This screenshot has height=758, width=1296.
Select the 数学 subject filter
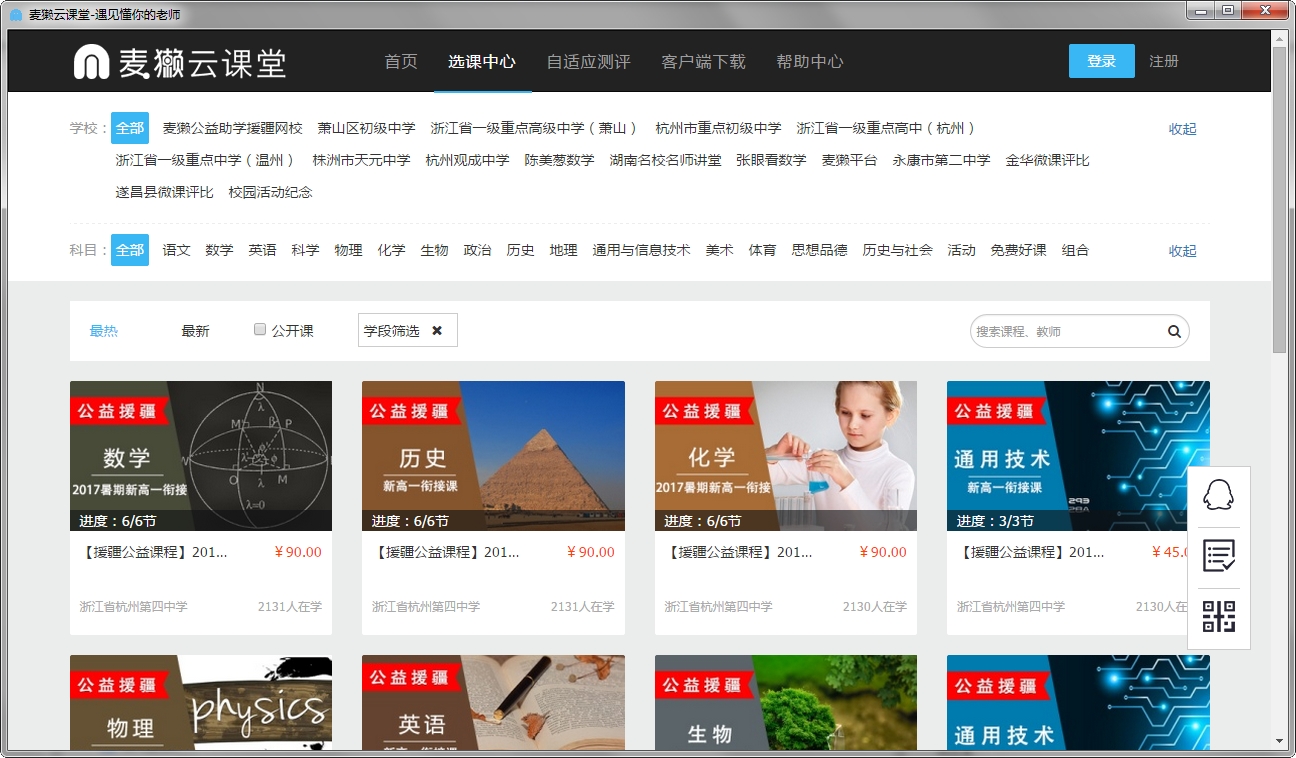pyautogui.click(x=219, y=250)
